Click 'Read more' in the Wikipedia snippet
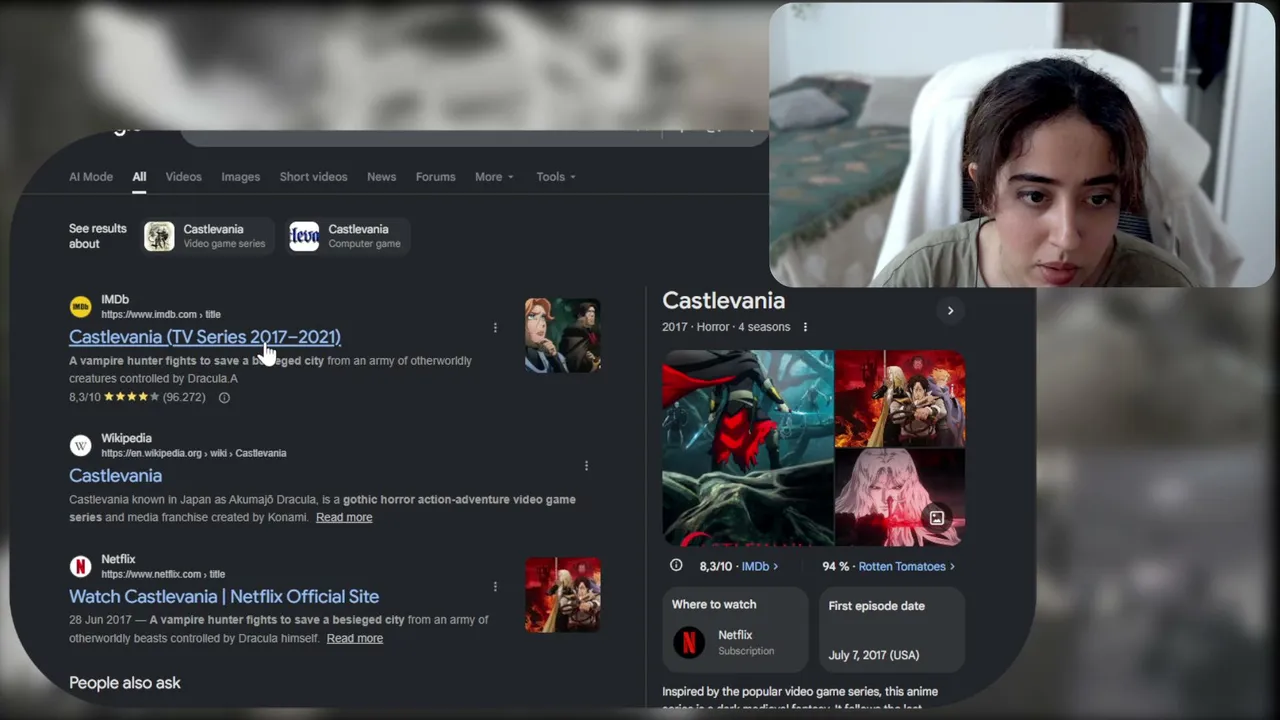Viewport: 1280px width, 720px height. 344,518
